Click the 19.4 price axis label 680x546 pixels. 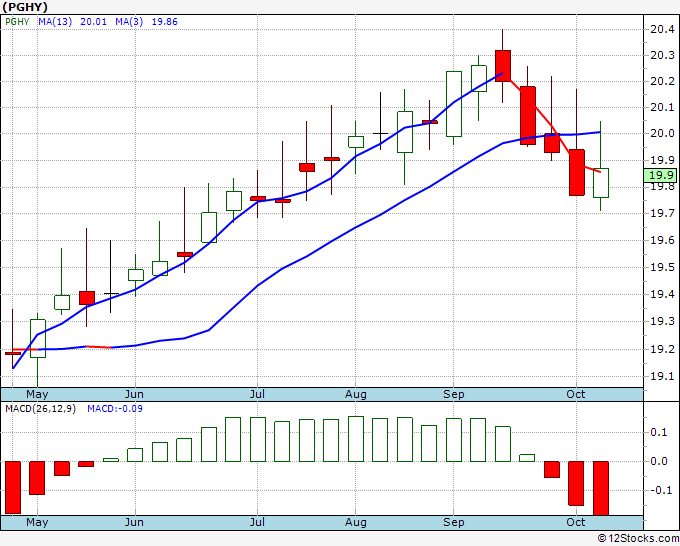pyautogui.click(x=662, y=294)
